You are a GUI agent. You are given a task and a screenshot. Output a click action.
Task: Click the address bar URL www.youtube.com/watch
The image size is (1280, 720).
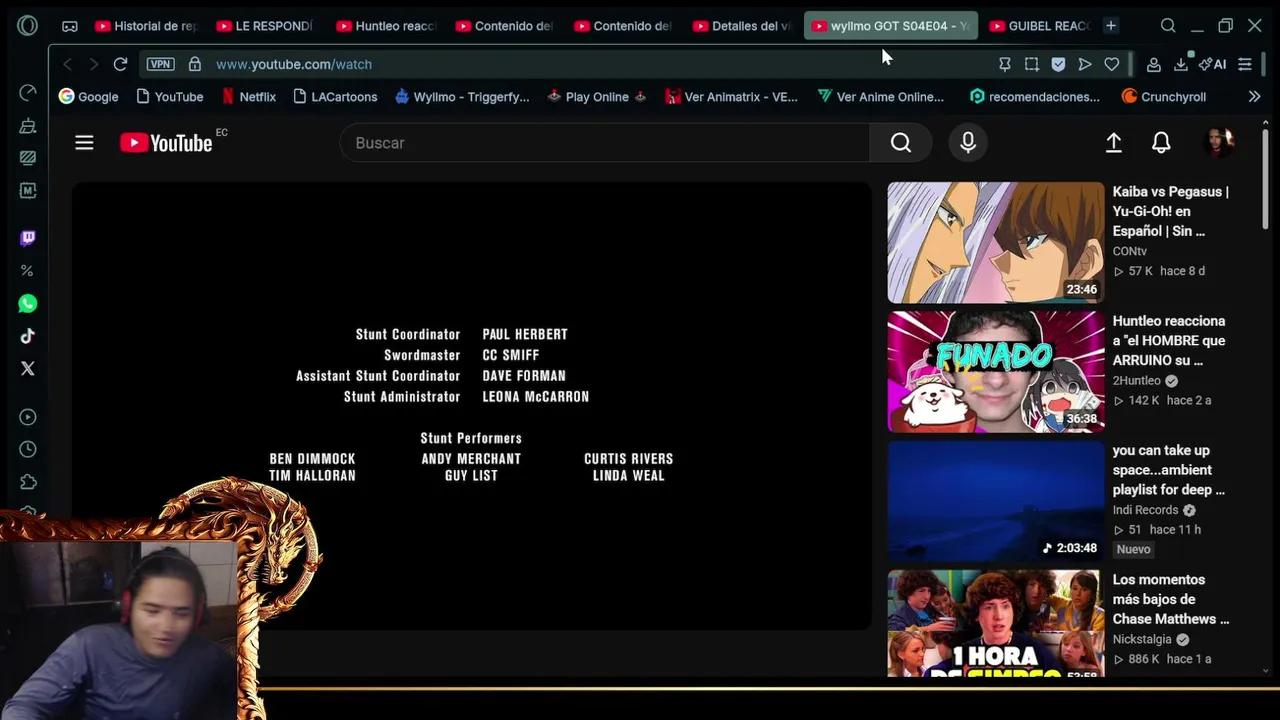pyautogui.click(x=294, y=64)
